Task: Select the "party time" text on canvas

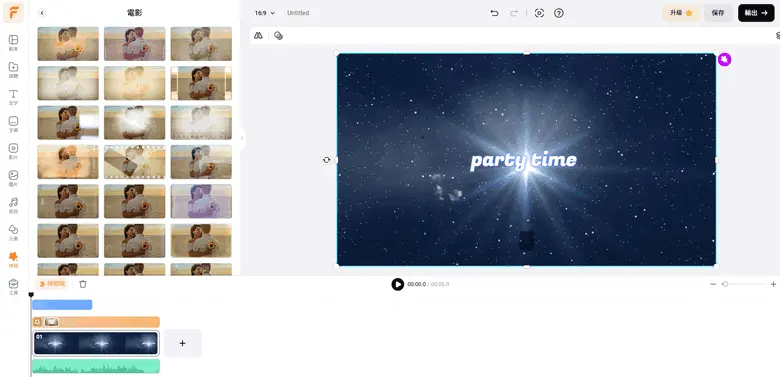Action: (523, 161)
